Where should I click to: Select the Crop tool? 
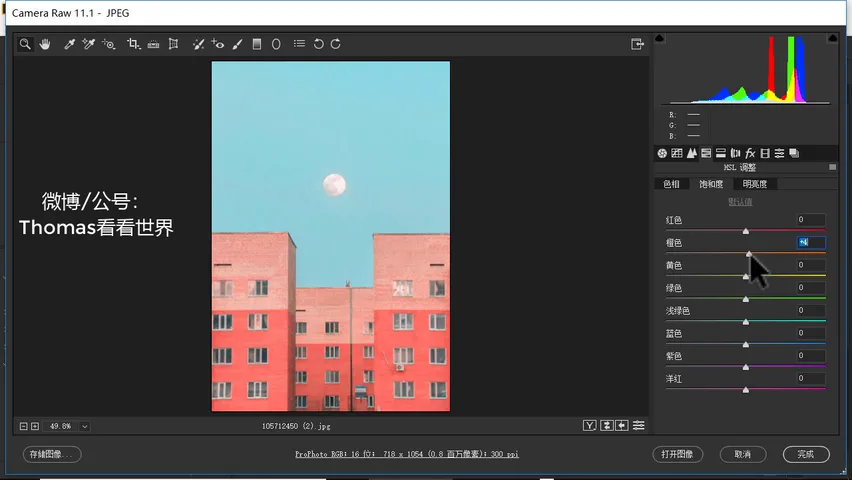(133, 44)
